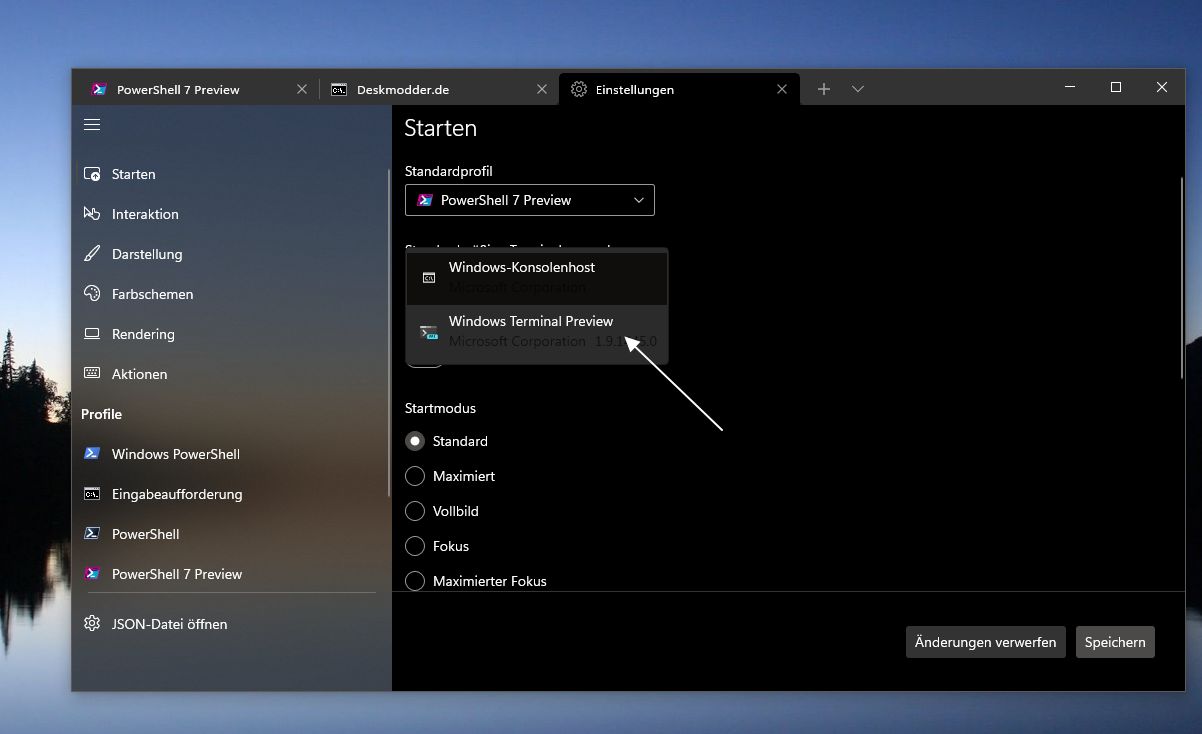Select Farbschemen in the sidebar
The height and width of the screenshot is (734, 1202).
pyautogui.click(x=230, y=294)
